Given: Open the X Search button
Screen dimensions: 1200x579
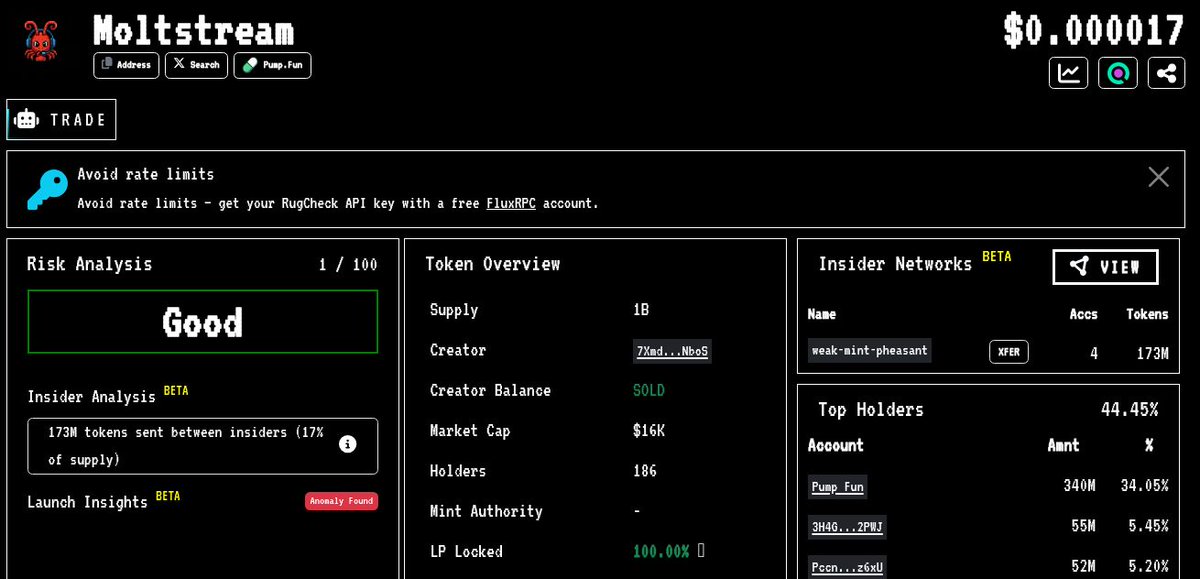Looking at the screenshot, I should click(x=196, y=65).
